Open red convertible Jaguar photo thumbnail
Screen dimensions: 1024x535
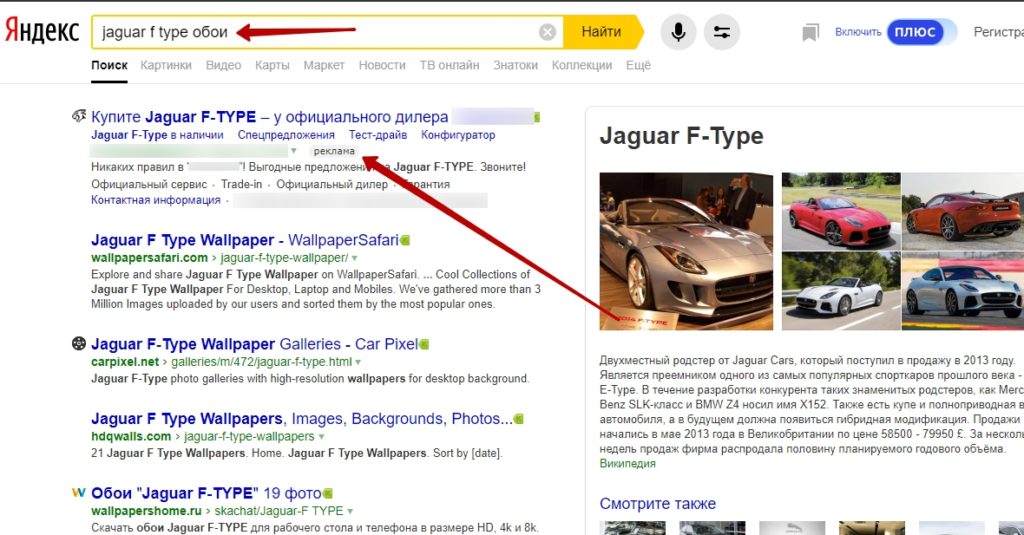click(x=841, y=212)
